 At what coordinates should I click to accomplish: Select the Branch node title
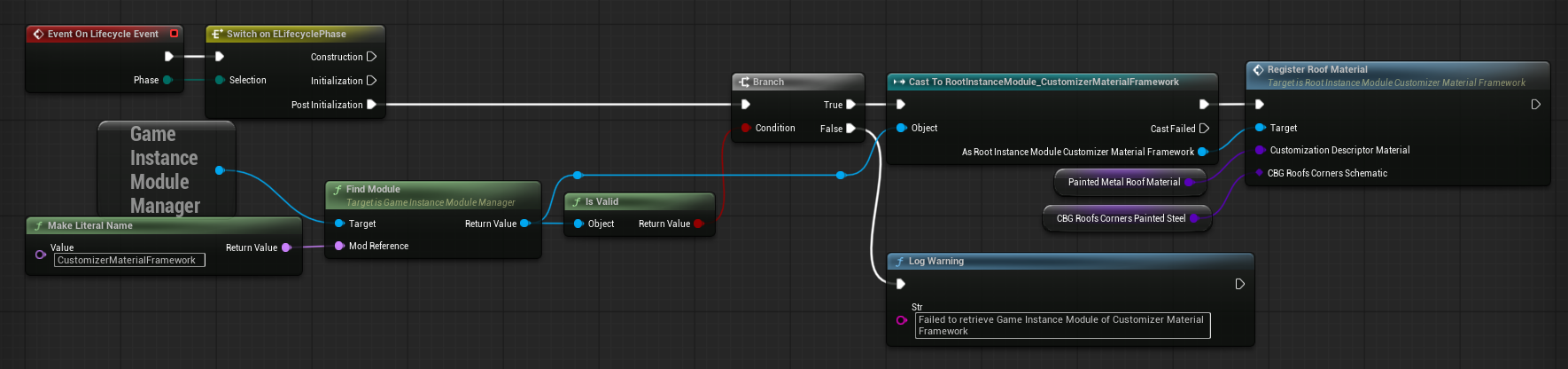coord(768,82)
